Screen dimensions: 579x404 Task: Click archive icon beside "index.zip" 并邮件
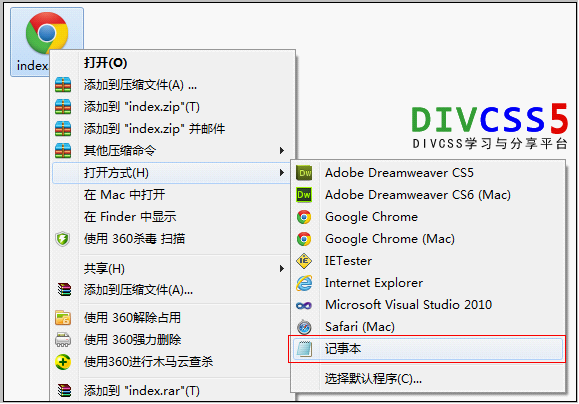click(x=63, y=129)
